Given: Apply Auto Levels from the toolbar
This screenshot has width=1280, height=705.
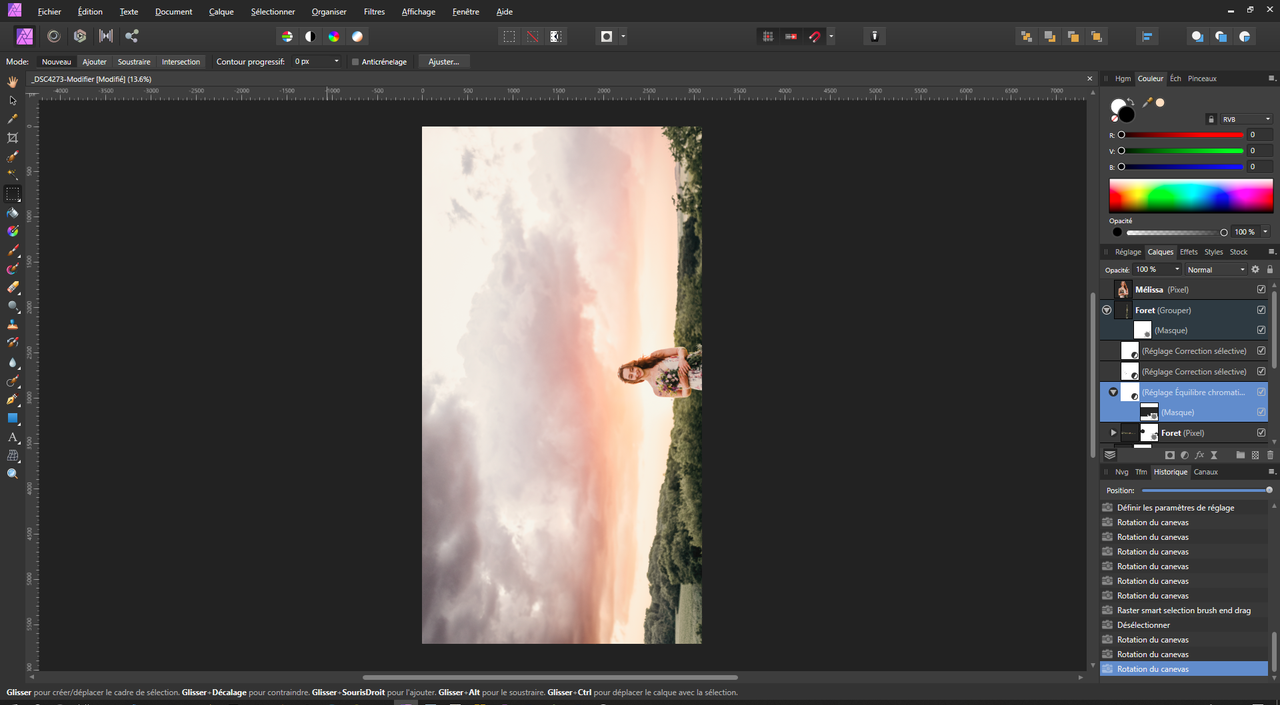Looking at the screenshot, I should coord(287,36).
